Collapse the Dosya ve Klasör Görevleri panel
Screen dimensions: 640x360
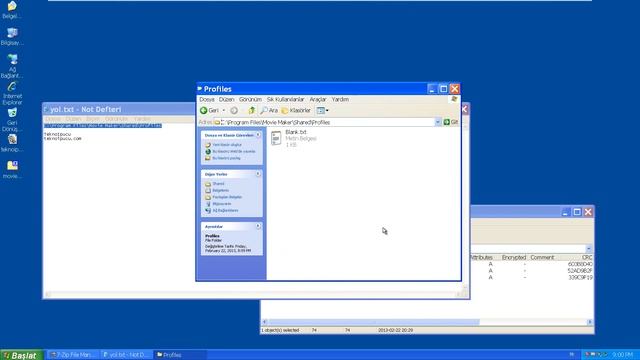click(258, 135)
